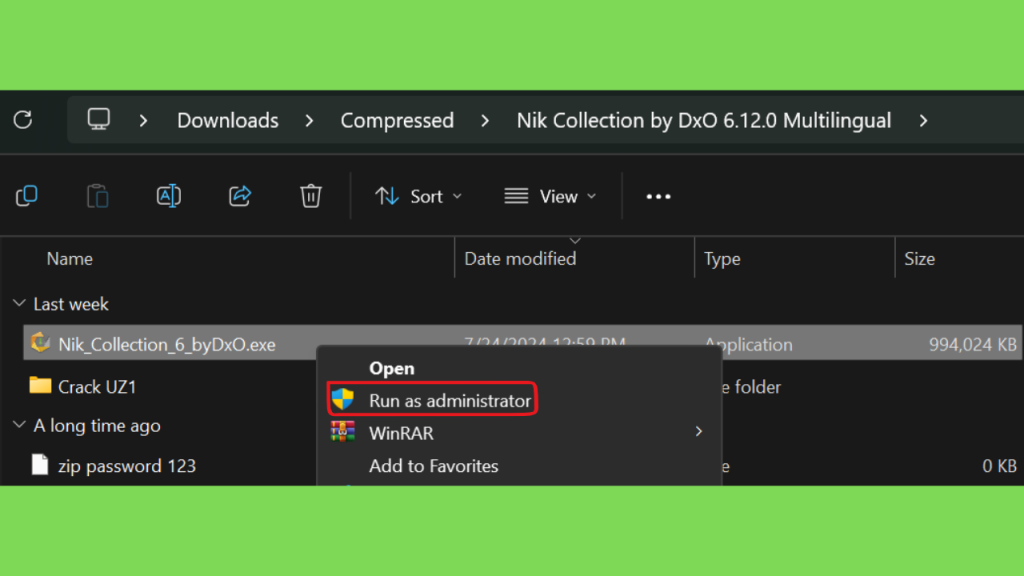Select the Nik_Collection_6_byDxO.exe file name

coord(167,344)
